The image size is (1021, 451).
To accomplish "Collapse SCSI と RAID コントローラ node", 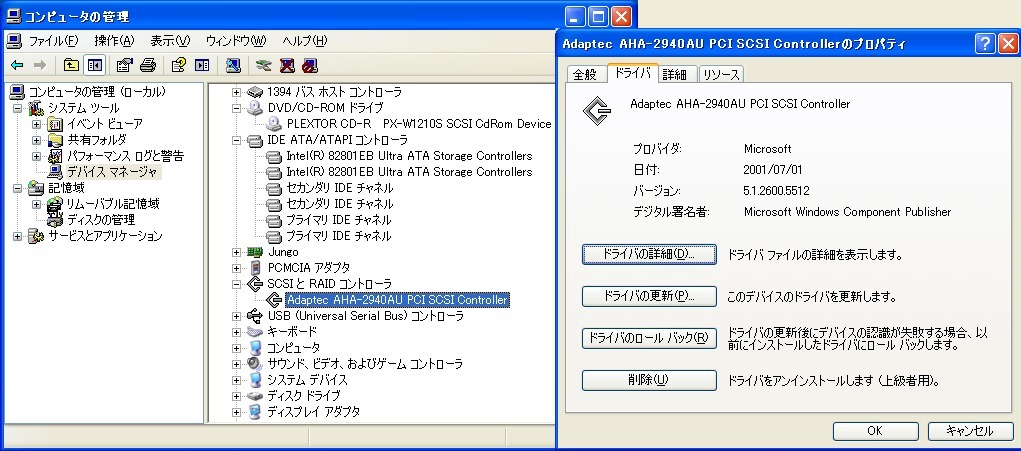I will coord(236,284).
